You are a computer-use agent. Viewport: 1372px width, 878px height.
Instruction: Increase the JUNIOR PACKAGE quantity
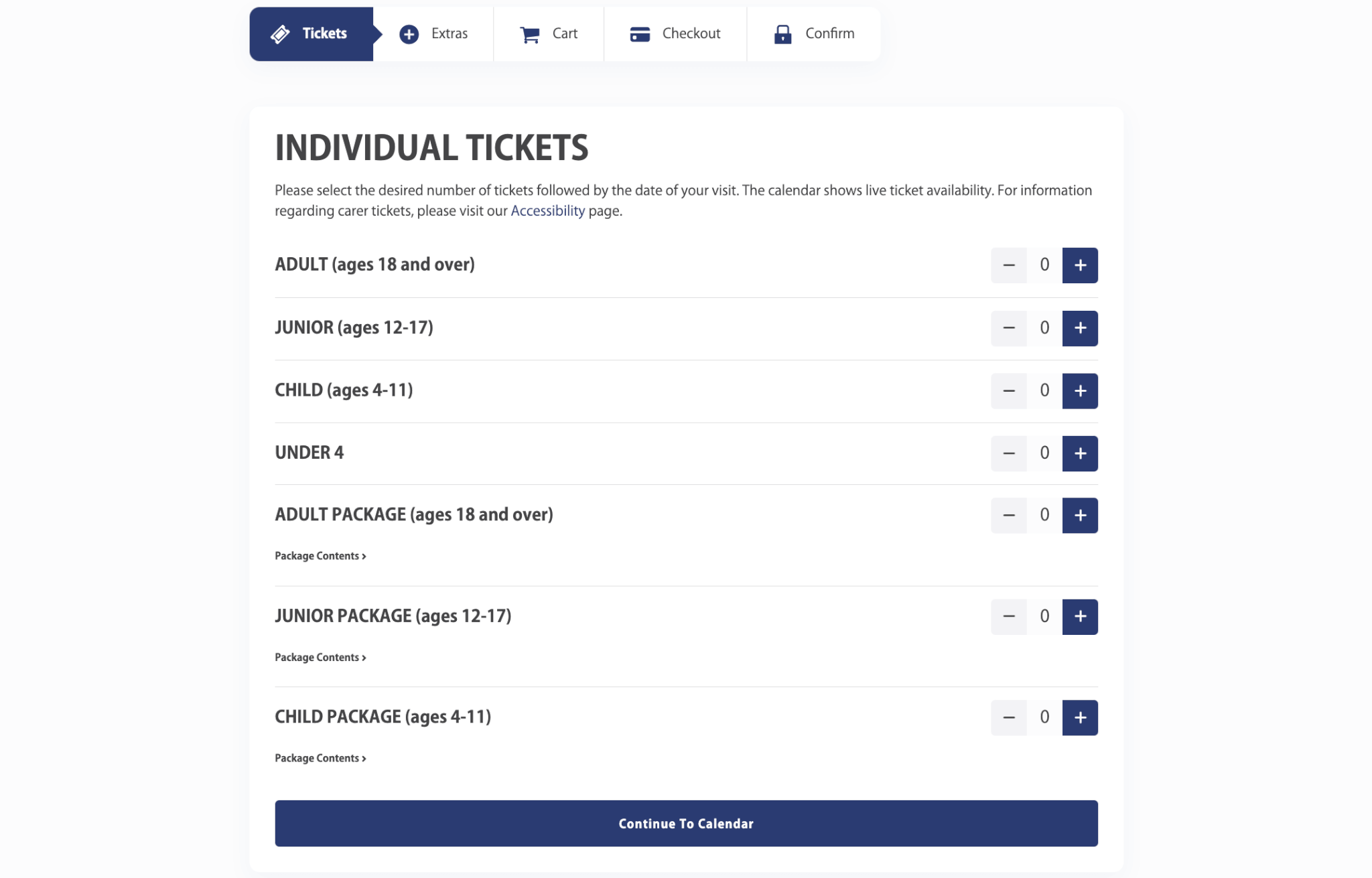[x=1080, y=617]
